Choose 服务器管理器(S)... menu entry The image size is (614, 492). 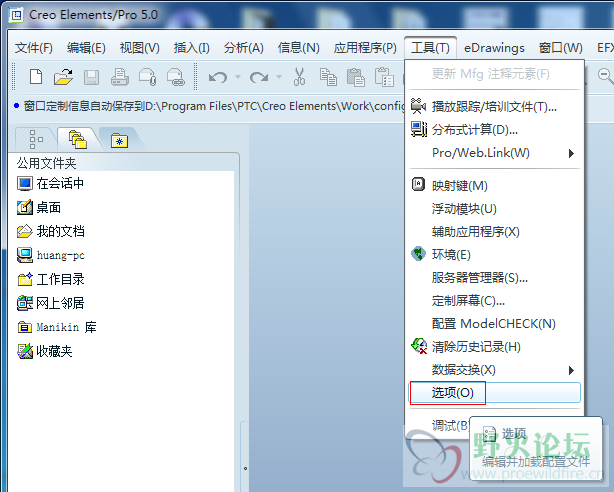495,278
